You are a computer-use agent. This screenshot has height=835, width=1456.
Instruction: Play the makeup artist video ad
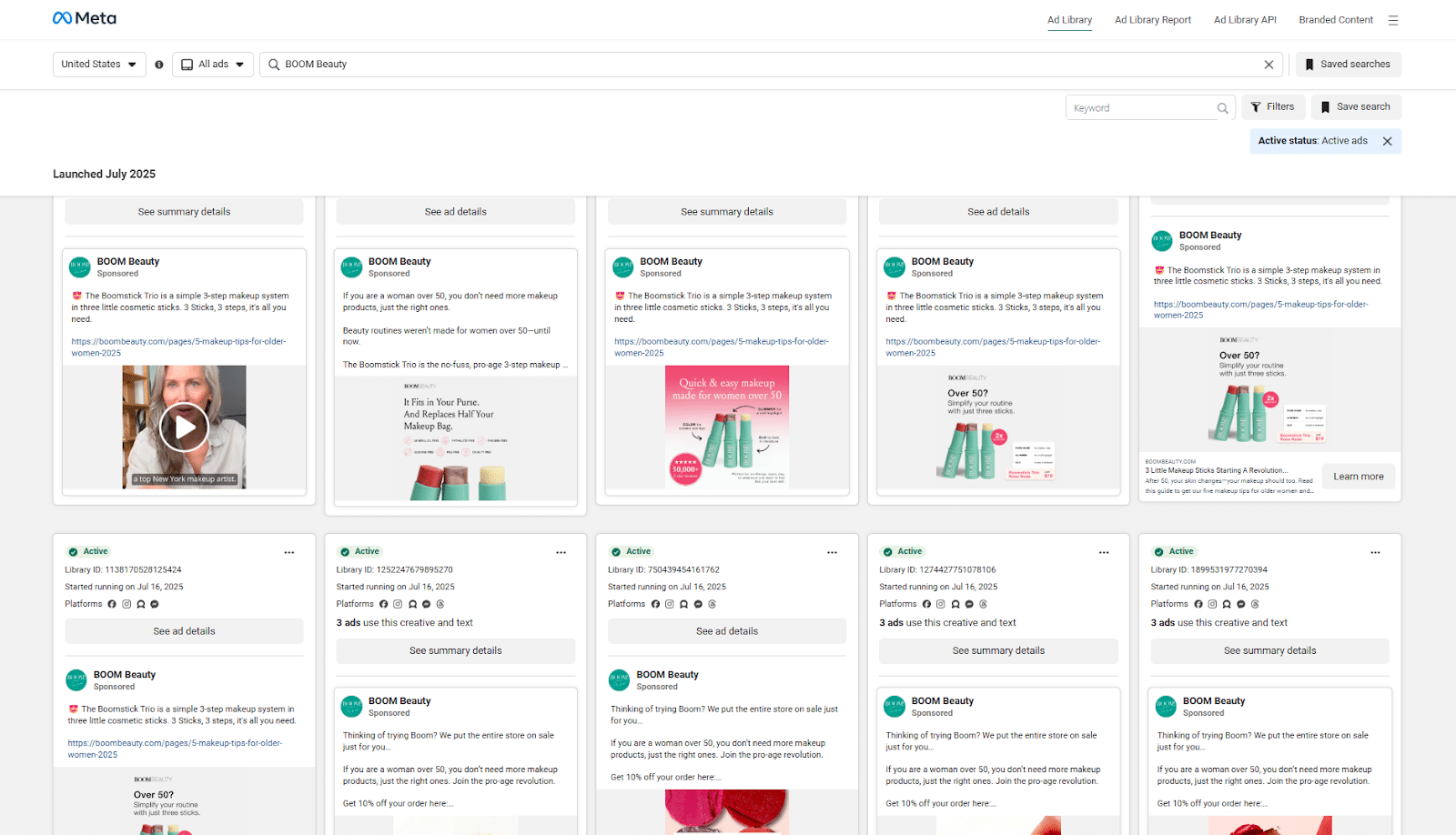coord(185,427)
